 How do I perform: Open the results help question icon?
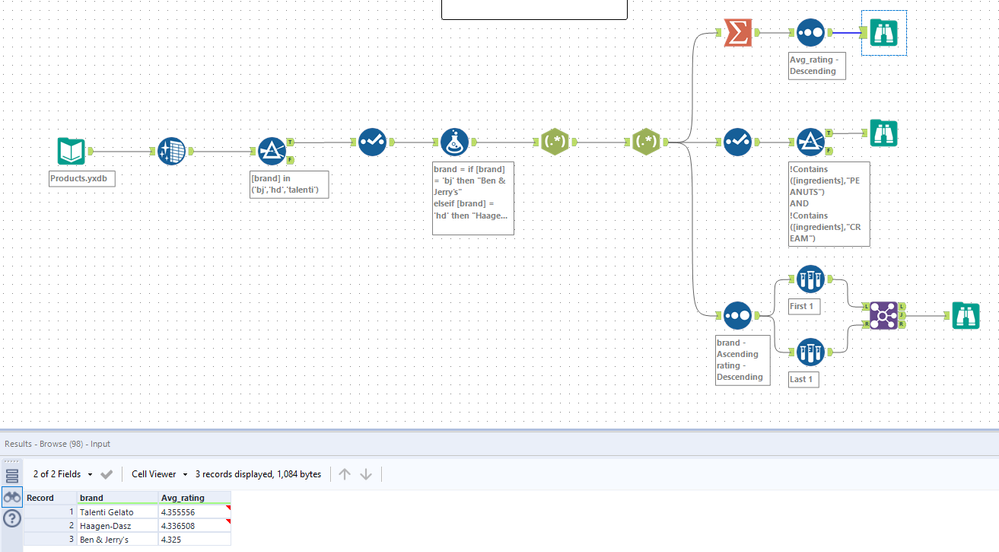click(12, 519)
